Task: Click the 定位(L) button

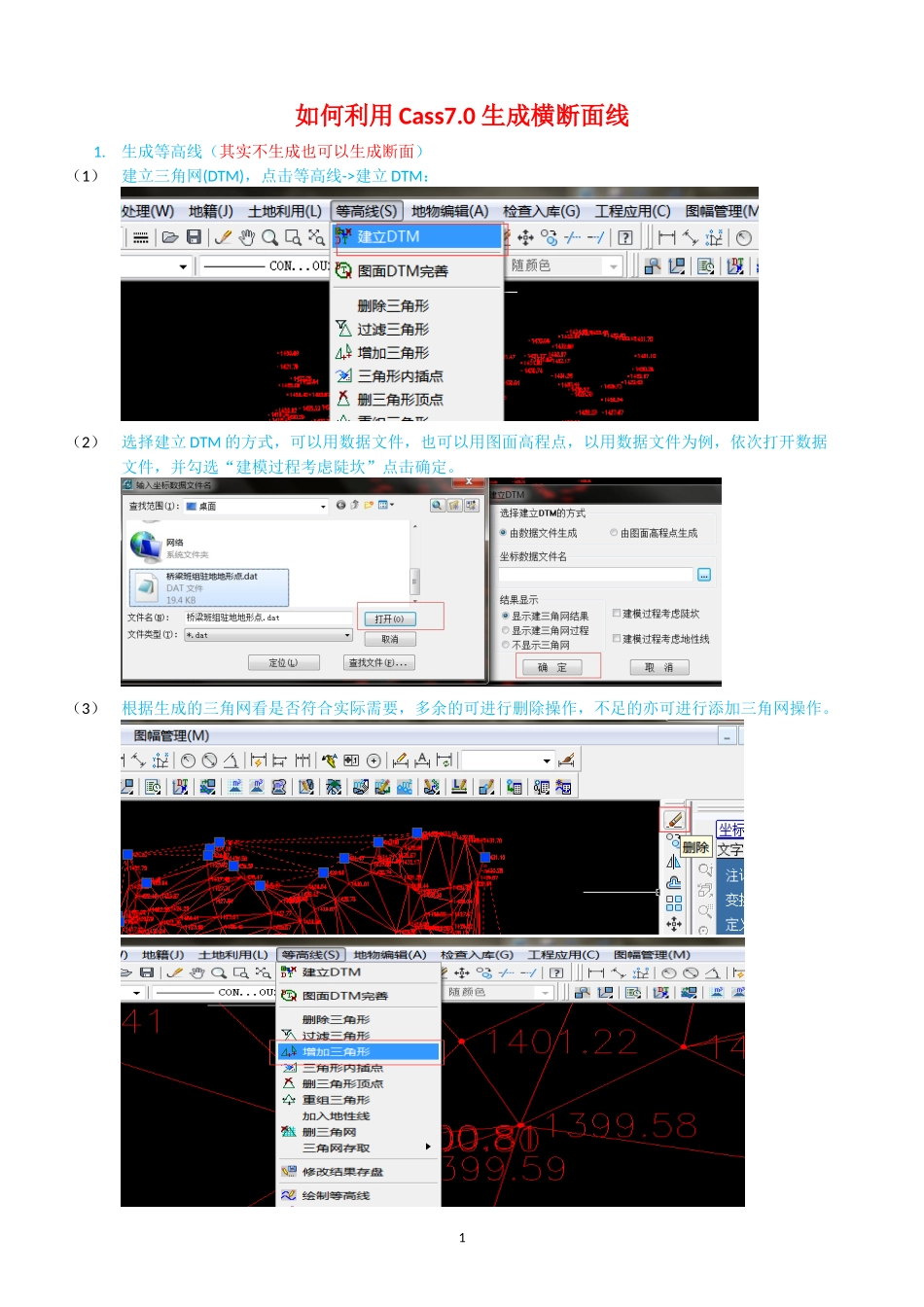Action: [283, 662]
